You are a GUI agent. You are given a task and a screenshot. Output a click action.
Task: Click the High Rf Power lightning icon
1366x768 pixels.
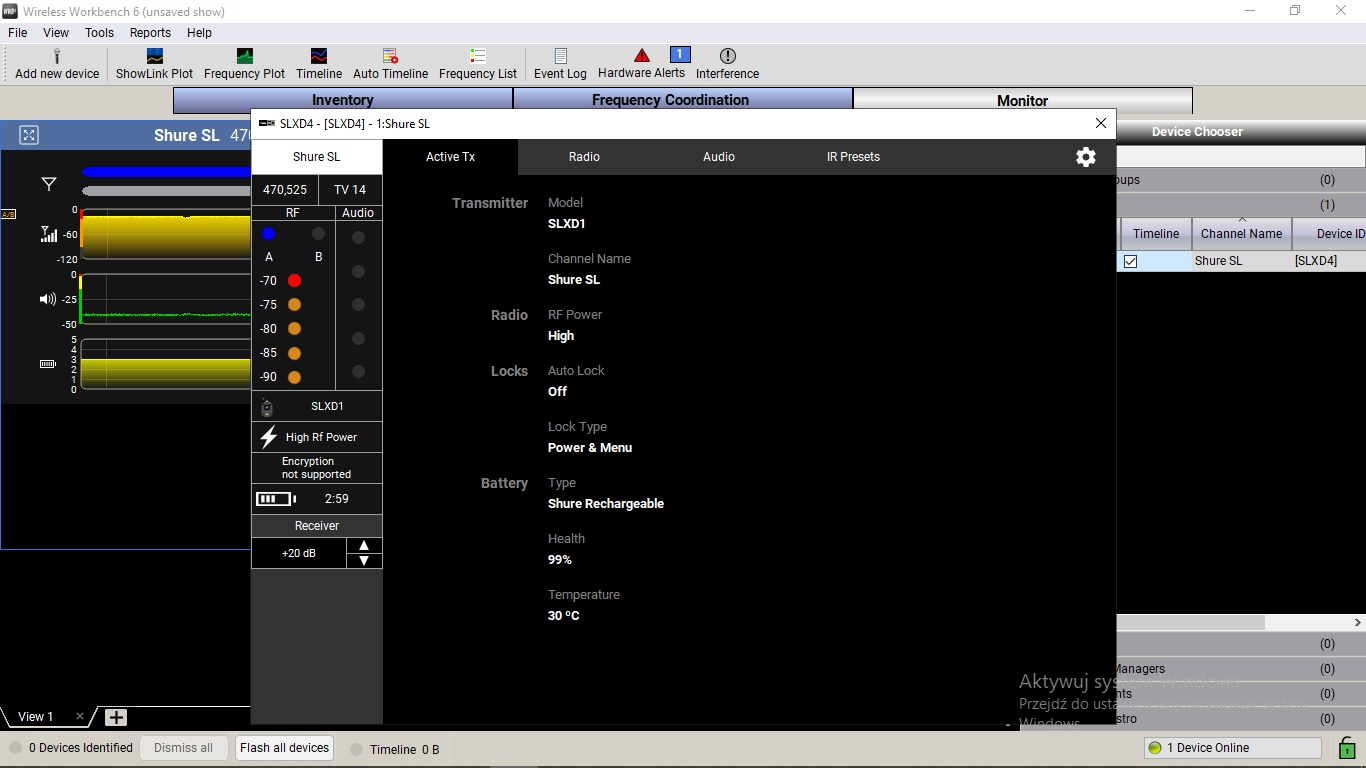(268, 437)
